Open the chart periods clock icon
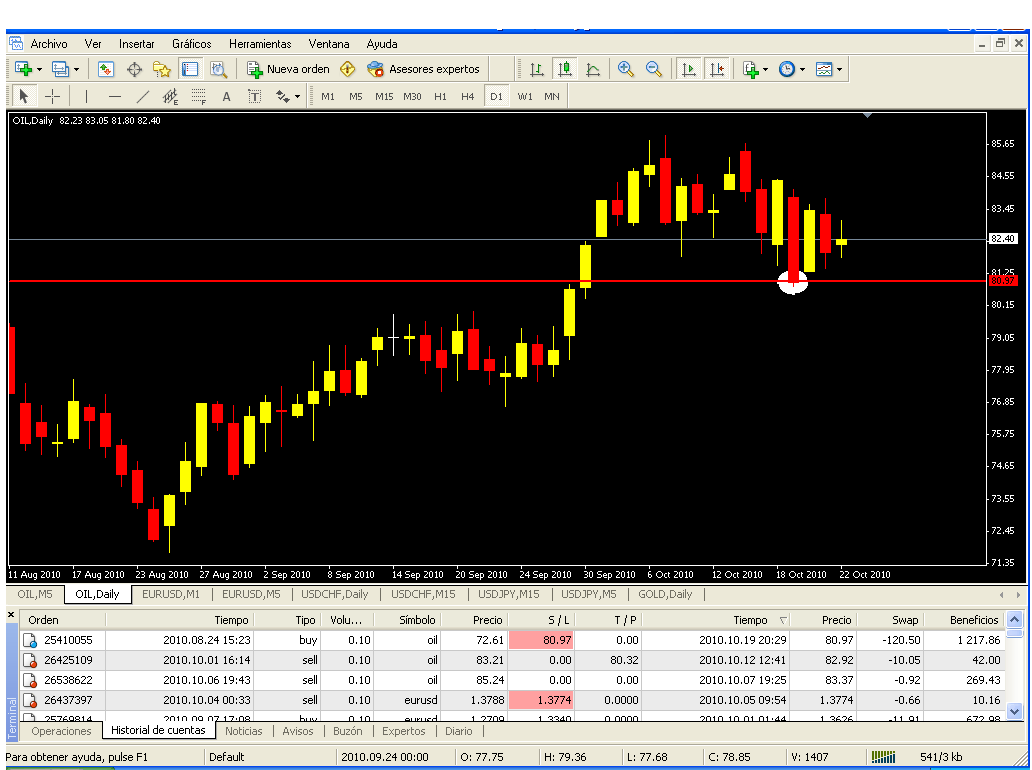The height and width of the screenshot is (770, 1032). pyautogui.click(x=787, y=69)
